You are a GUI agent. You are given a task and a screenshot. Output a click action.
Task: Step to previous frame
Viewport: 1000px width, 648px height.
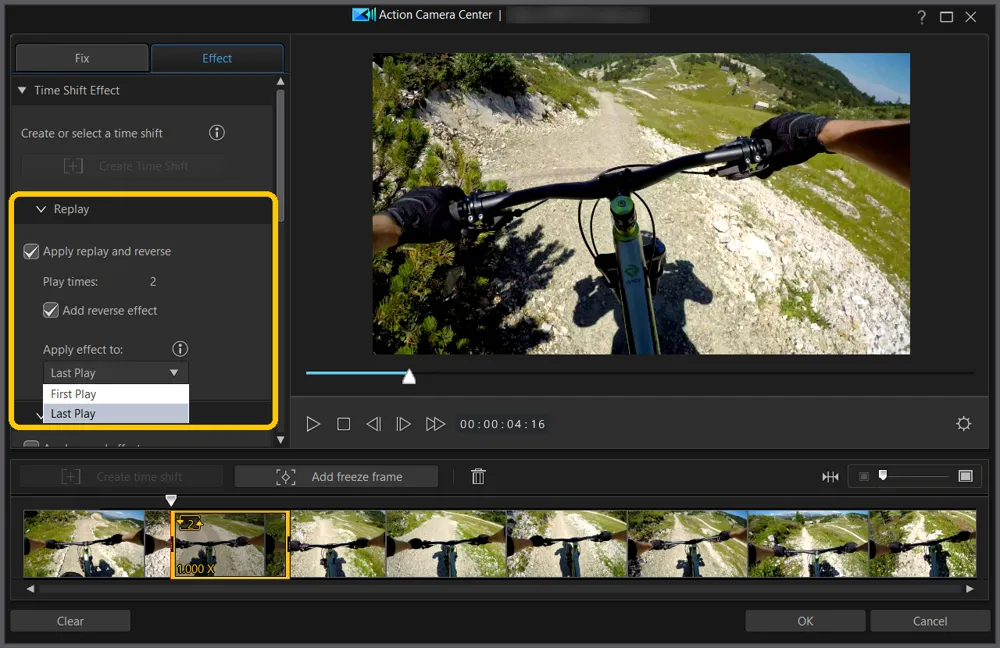374,424
